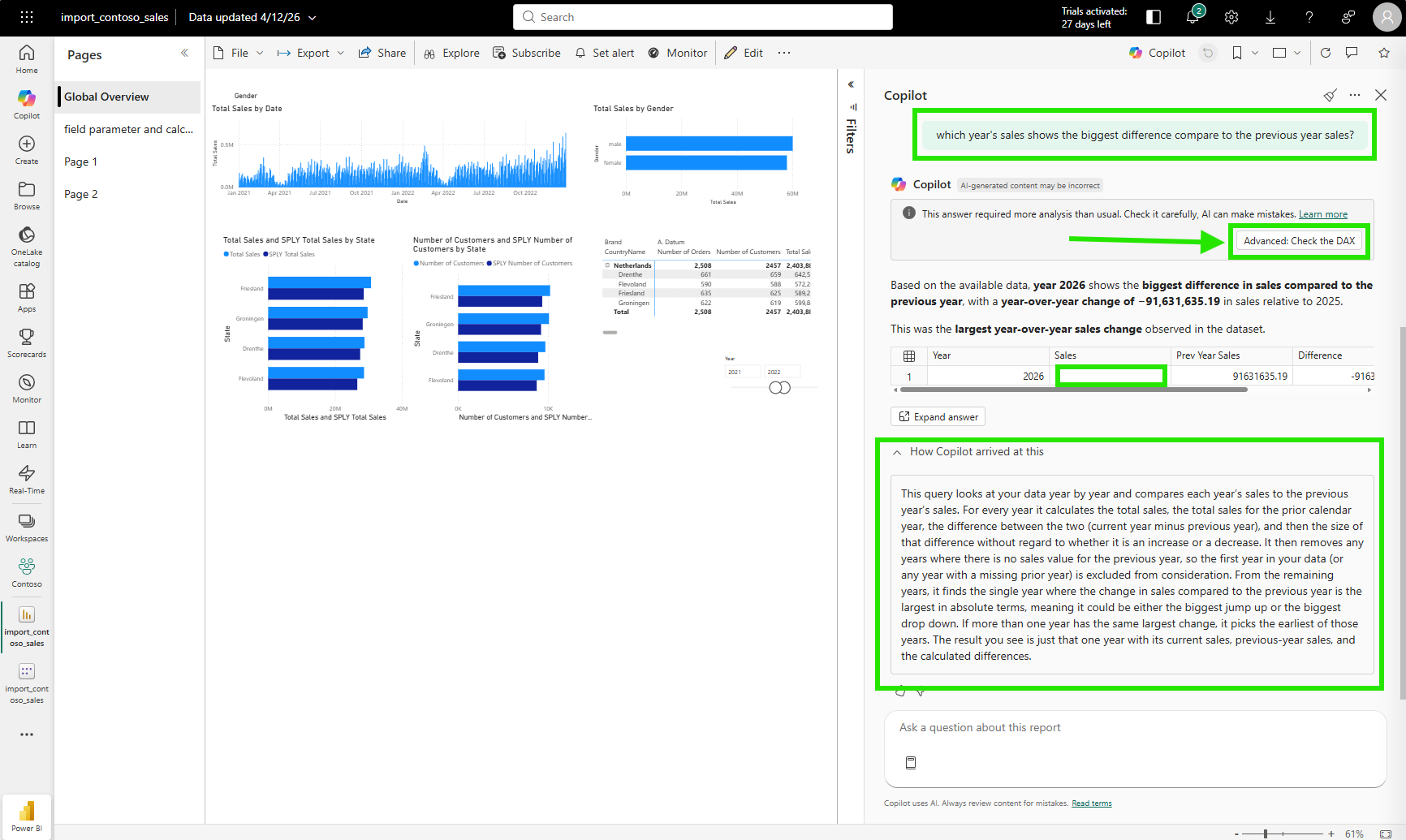
Task: Collapse the Pages pane
Action: [184, 53]
